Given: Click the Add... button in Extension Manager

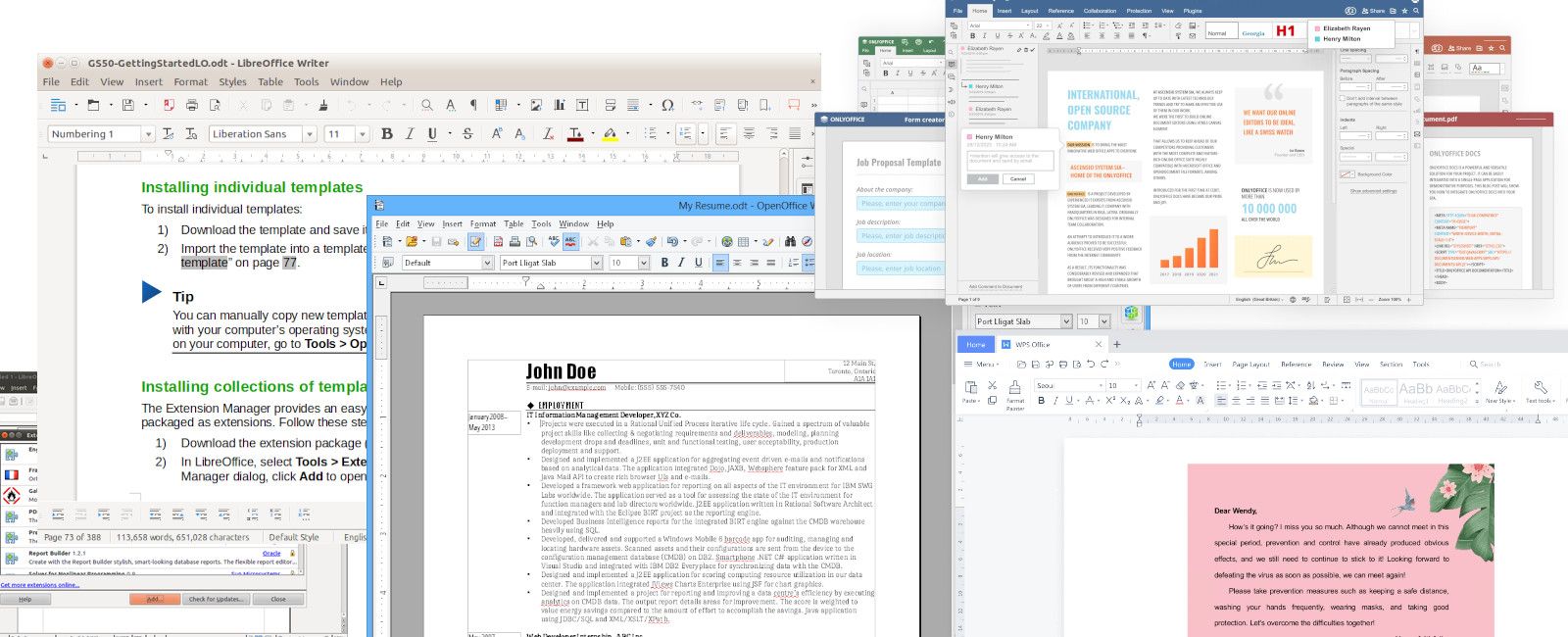Looking at the screenshot, I should pos(154,599).
